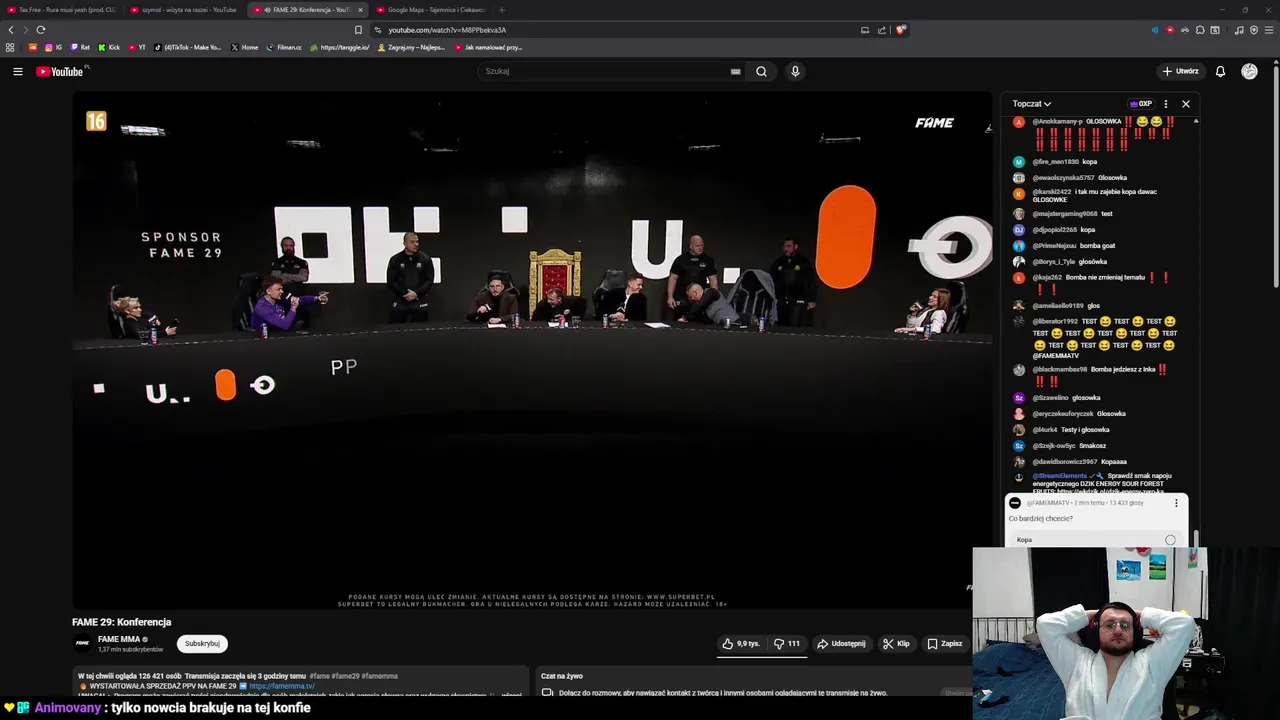1280x720 pixels.
Task: Open live chat three-dot options
Action: [1165, 104]
